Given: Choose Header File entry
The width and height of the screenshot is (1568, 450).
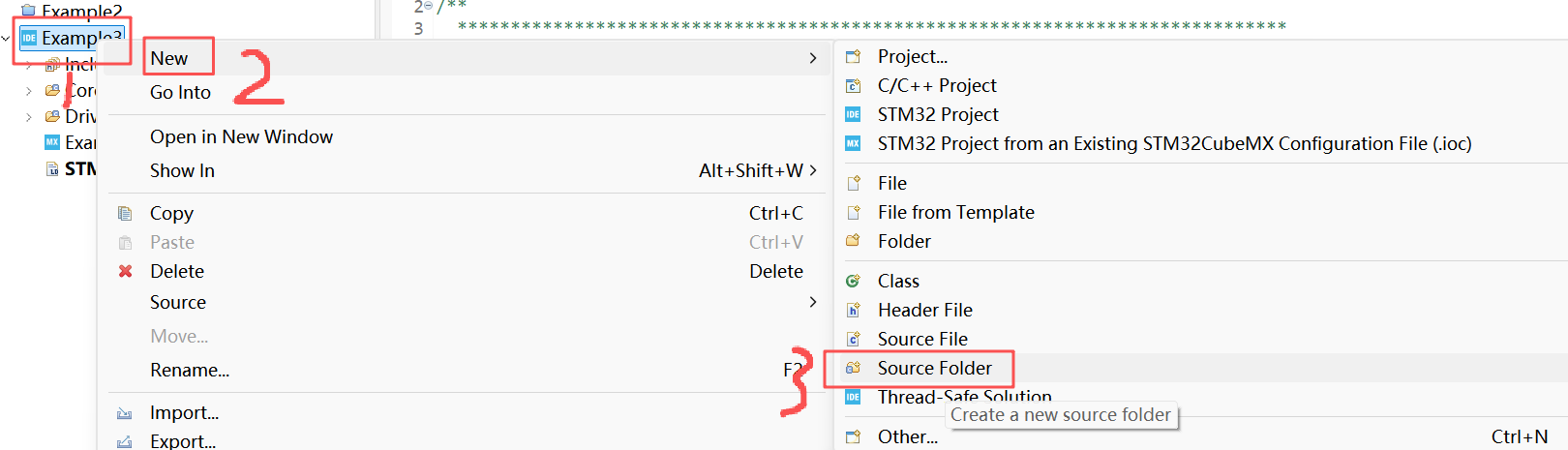Looking at the screenshot, I should (924, 310).
